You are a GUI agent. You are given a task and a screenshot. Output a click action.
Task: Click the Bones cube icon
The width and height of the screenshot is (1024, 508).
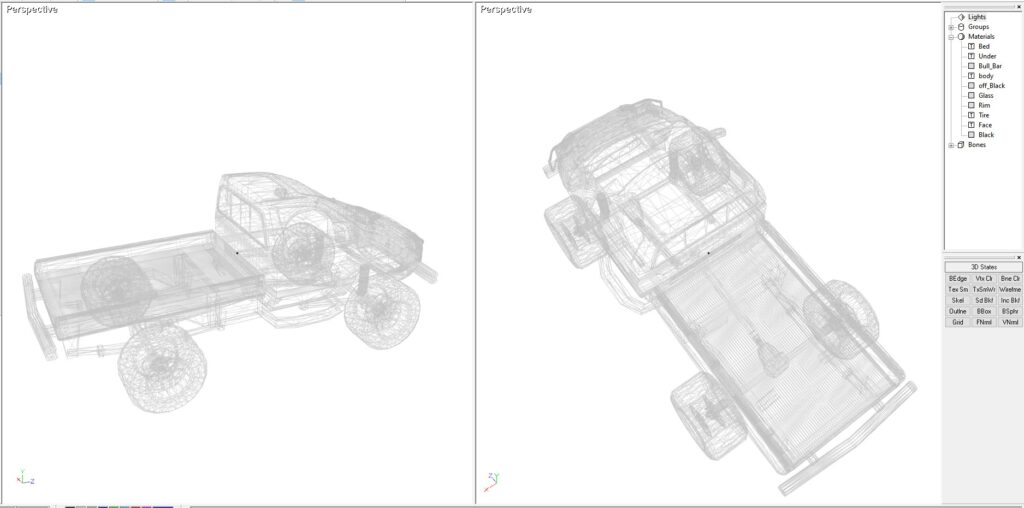pyautogui.click(x=961, y=145)
